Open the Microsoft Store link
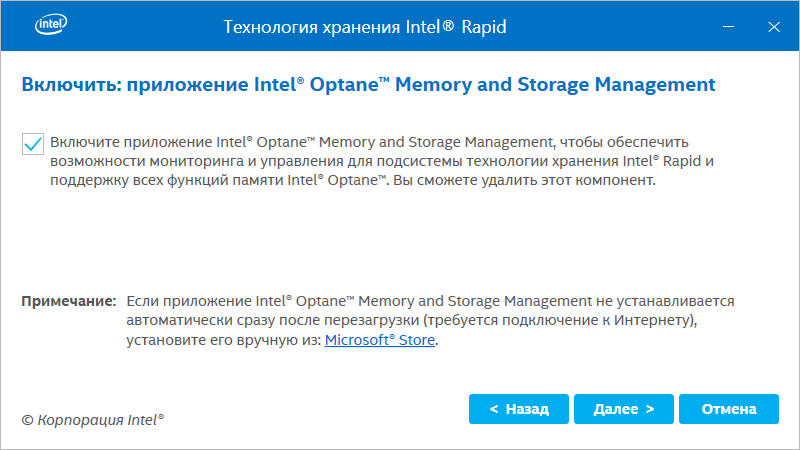Screen dimensions: 800x450 tap(381, 340)
